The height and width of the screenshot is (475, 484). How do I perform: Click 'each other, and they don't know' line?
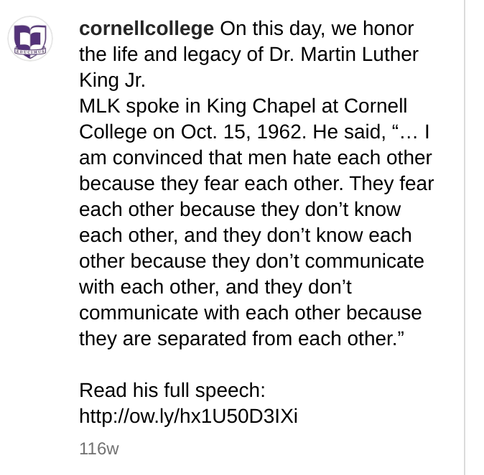pyautogui.click(x=245, y=235)
